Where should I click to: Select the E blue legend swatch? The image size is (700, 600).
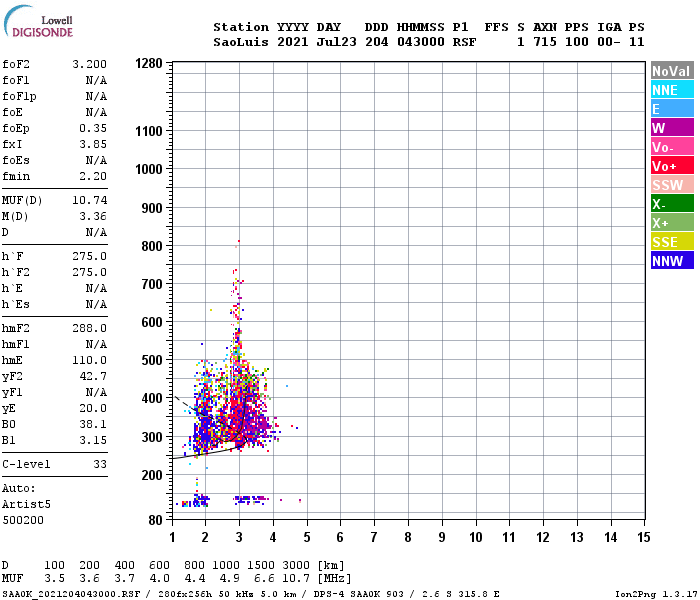coord(672,108)
